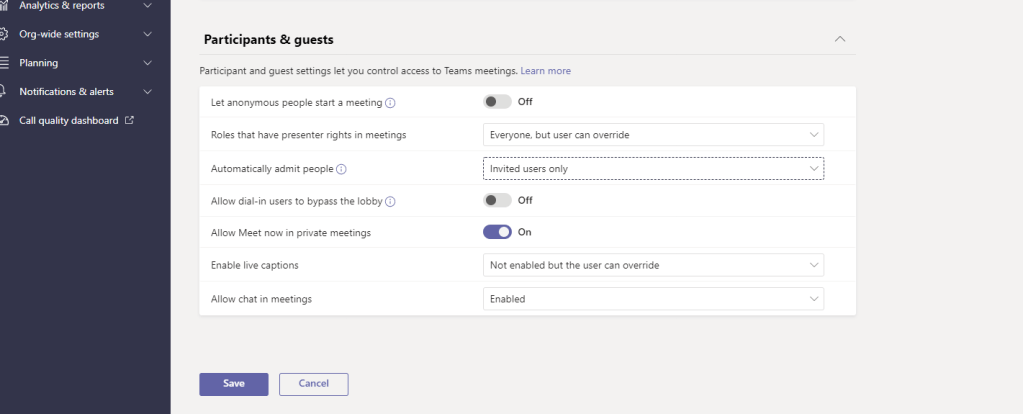Image resolution: width=1023 pixels, height=414 pixels.
Task: Click info icon next to Automatically admit people
Action: [x=341, y=169]
